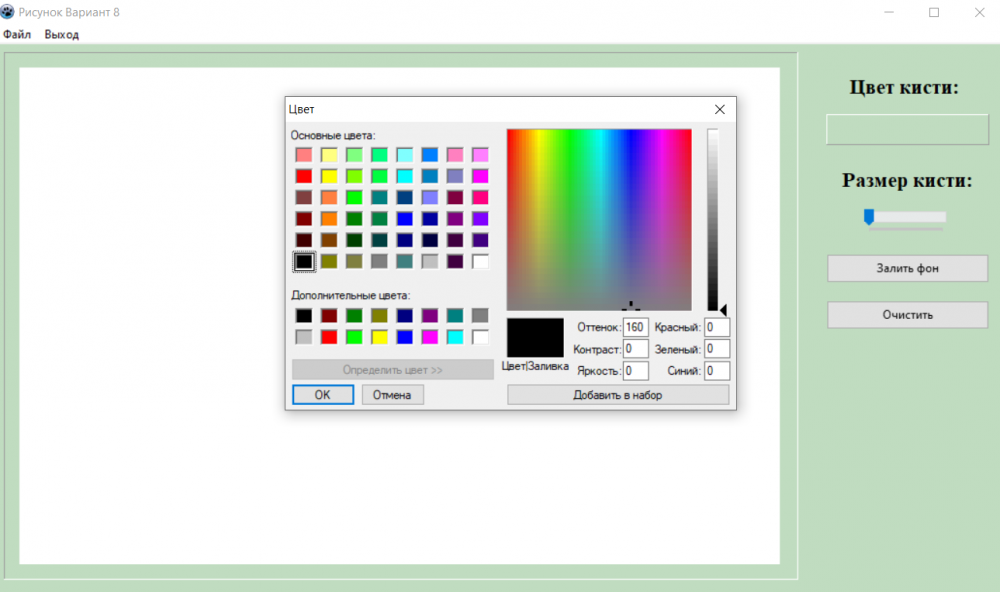The height and width of the screenshot is (592, 1000).
Task: Select navy swatch in Дополнительные цвета
Action: click(404, 316)
